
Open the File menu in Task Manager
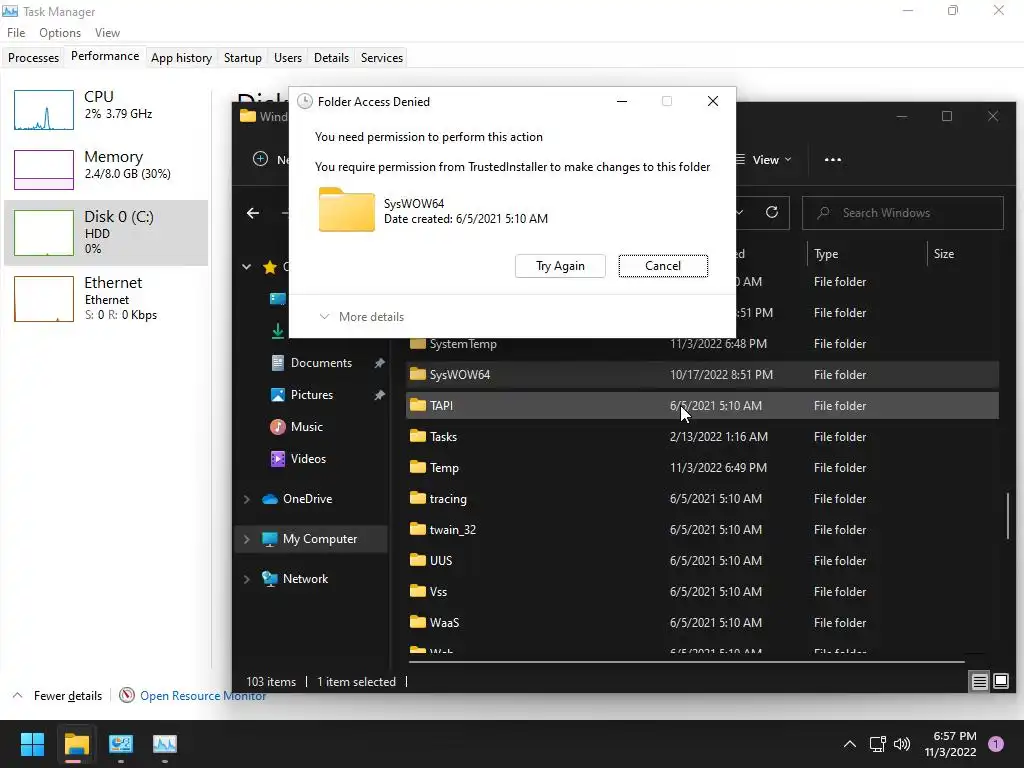[16, 33]
